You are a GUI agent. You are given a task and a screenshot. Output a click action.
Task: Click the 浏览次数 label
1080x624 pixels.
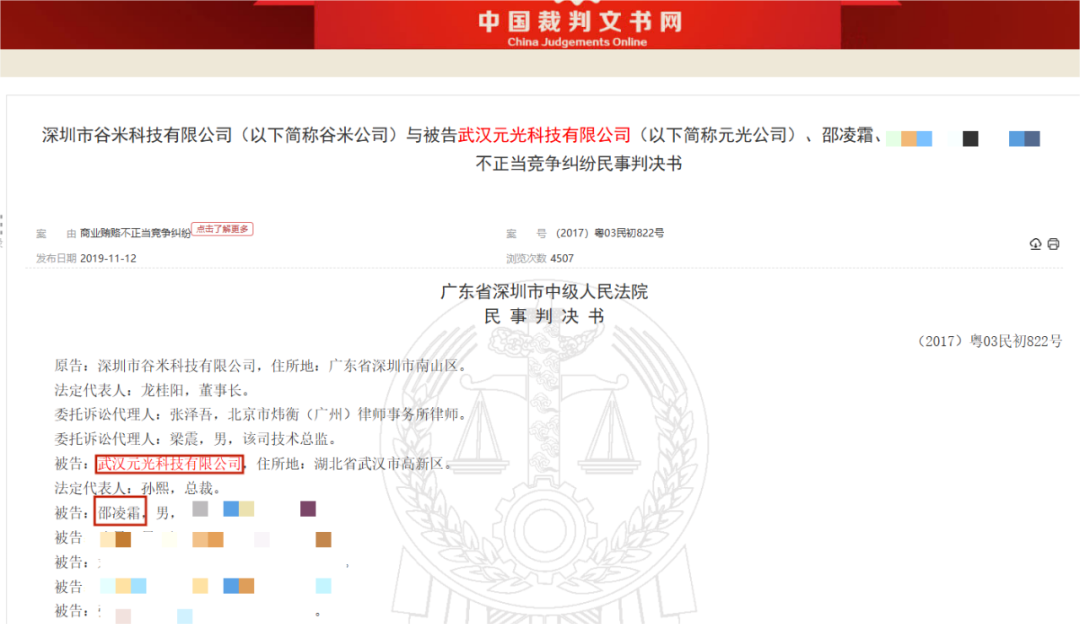pos(526,258)
